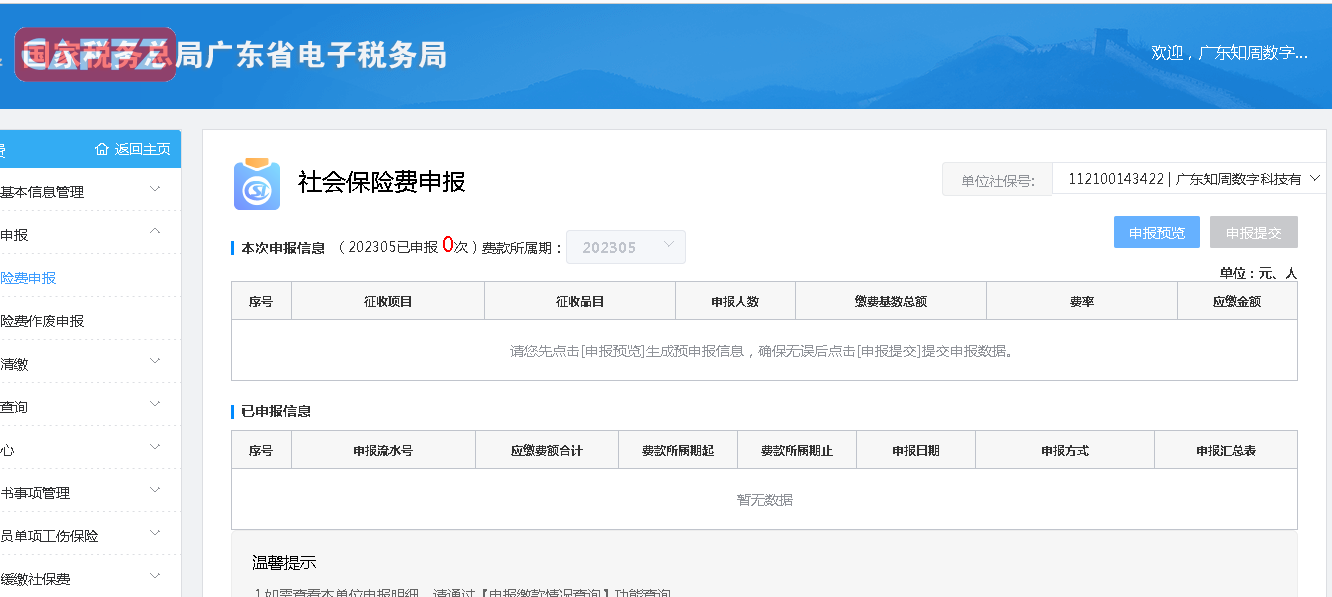
Task: Click the 申报预览 button
Action: coord(1156,233)
